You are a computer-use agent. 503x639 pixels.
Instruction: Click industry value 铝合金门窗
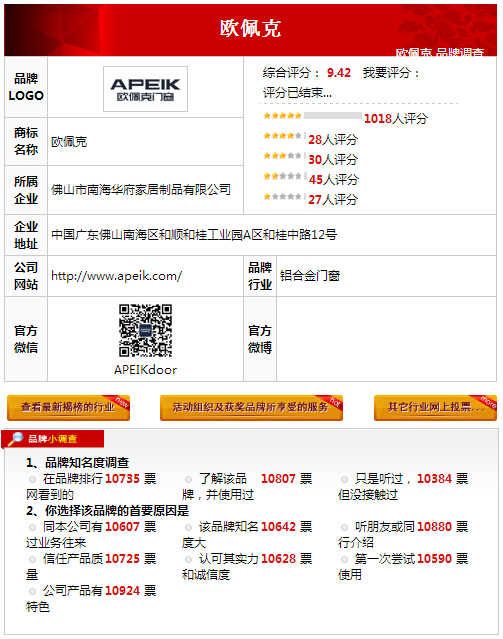pos(310,276)
